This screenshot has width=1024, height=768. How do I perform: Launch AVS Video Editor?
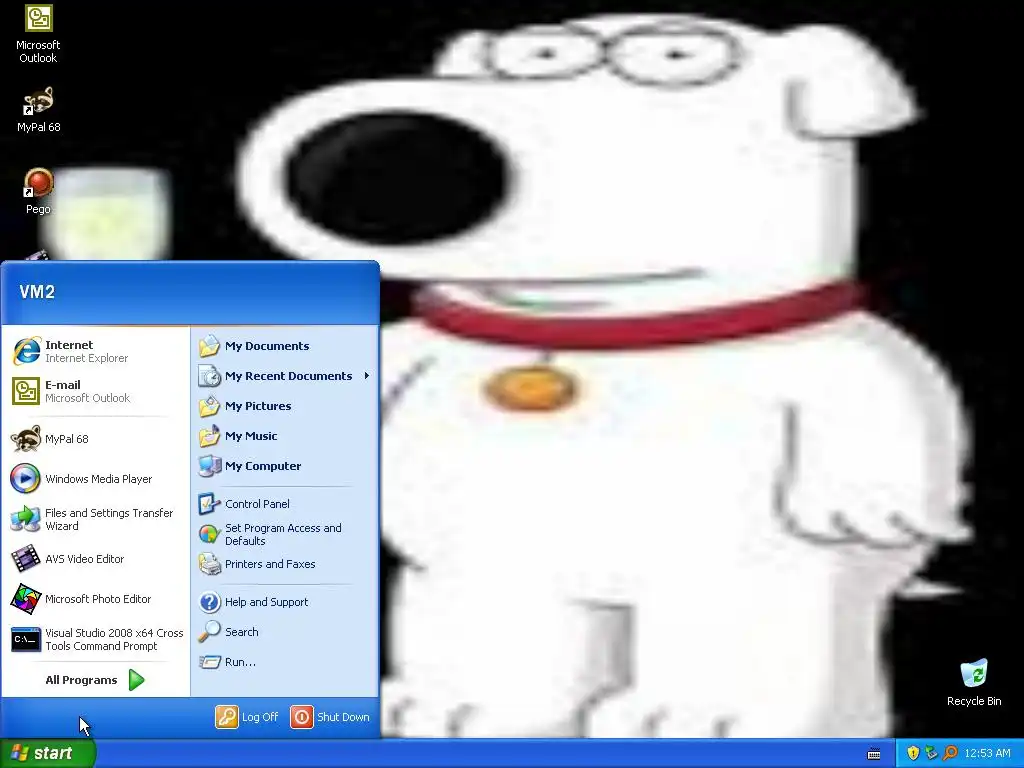click(x=95, y=559)
